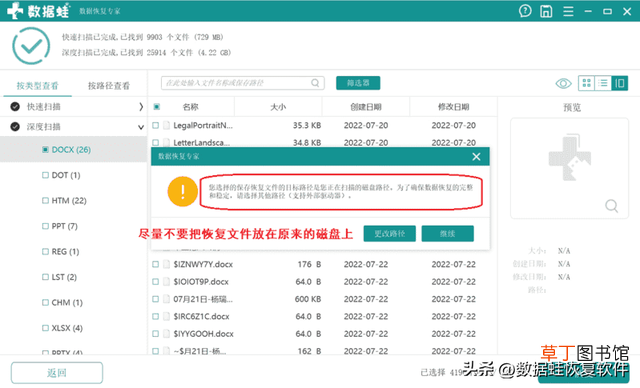
Task: Click the file icon of $IYYGOOH.docx
Action: click(x=166, y=334)
